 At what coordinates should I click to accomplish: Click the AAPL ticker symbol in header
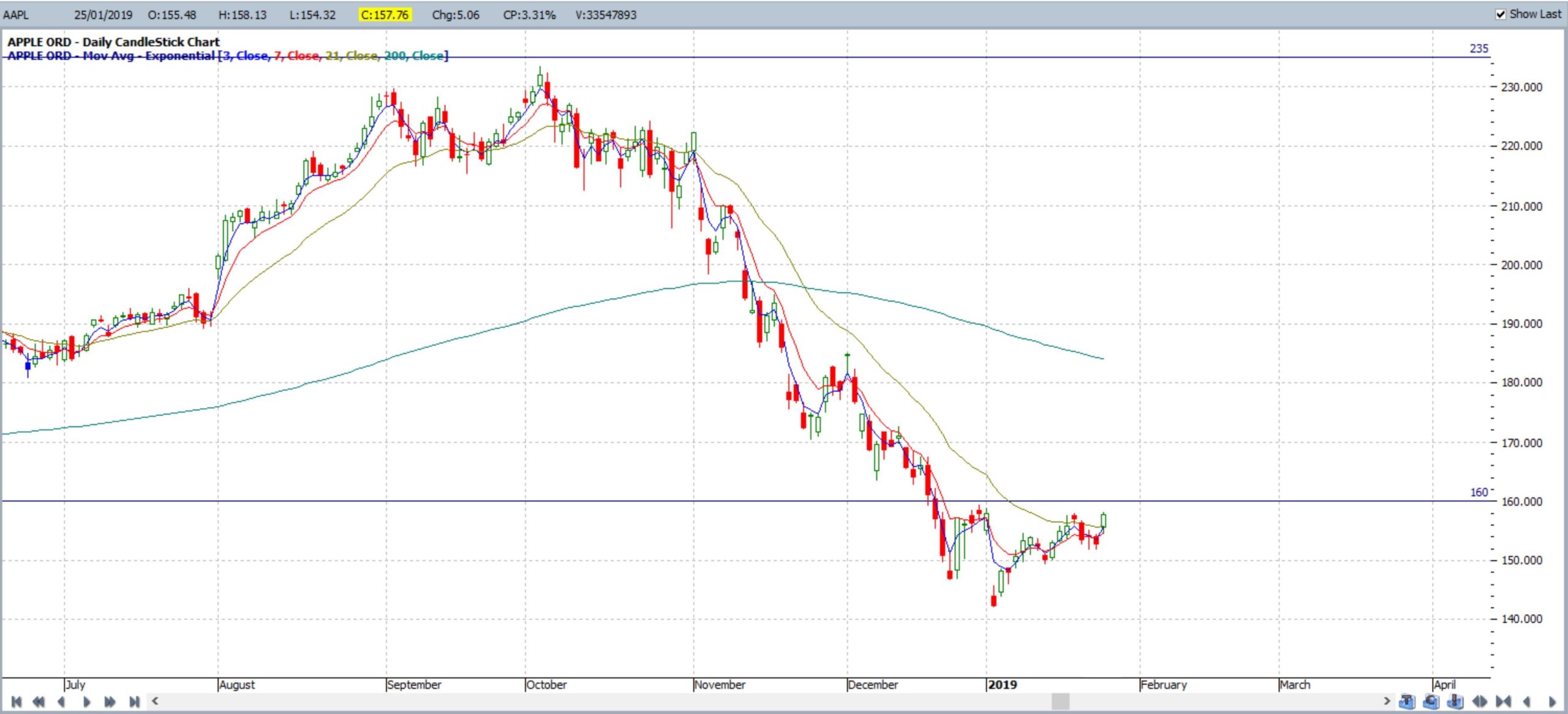coord(16,15)
